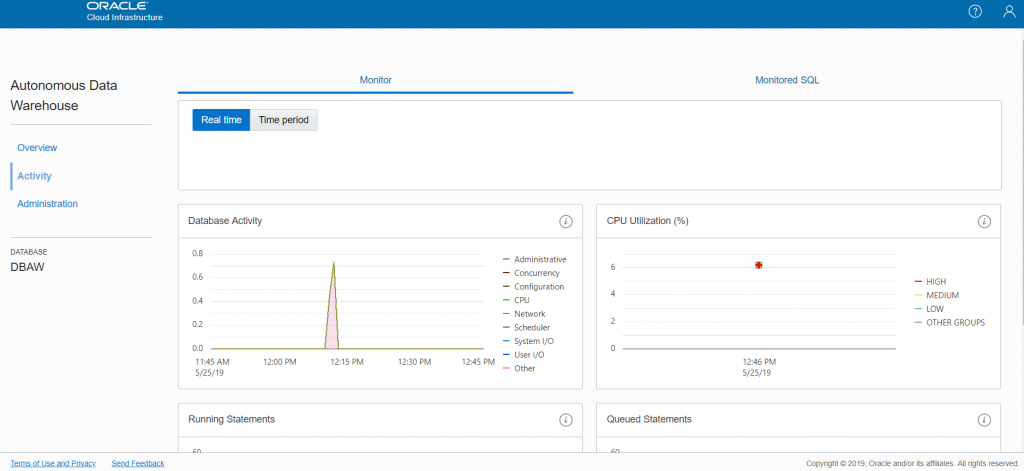The height and width of the screenshot is (471, 1024).
Task: Open the help question mark icon
Action: point(975,12)
